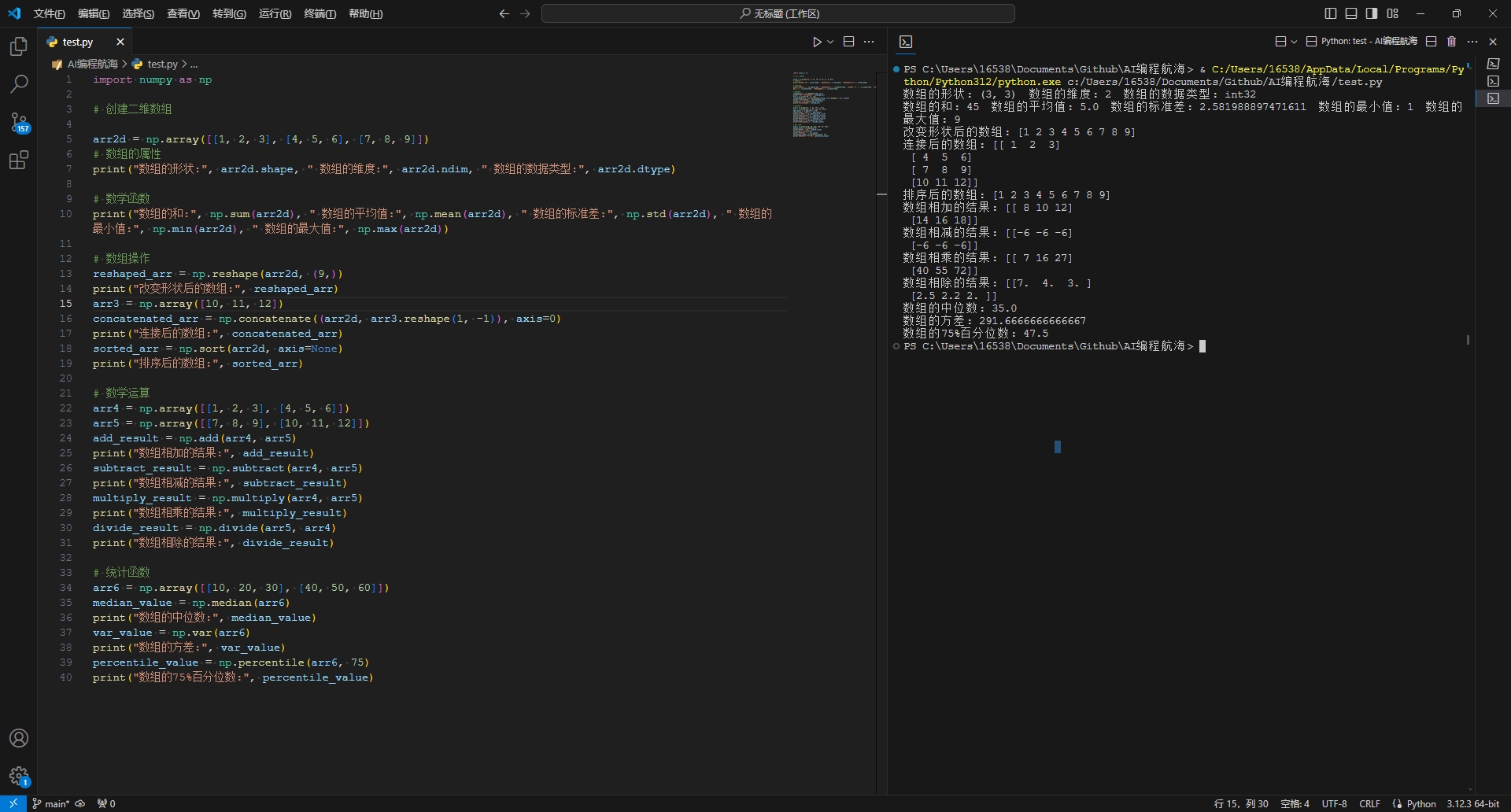
Task: Go back using the title bar arrow
Action: point(504,13)
